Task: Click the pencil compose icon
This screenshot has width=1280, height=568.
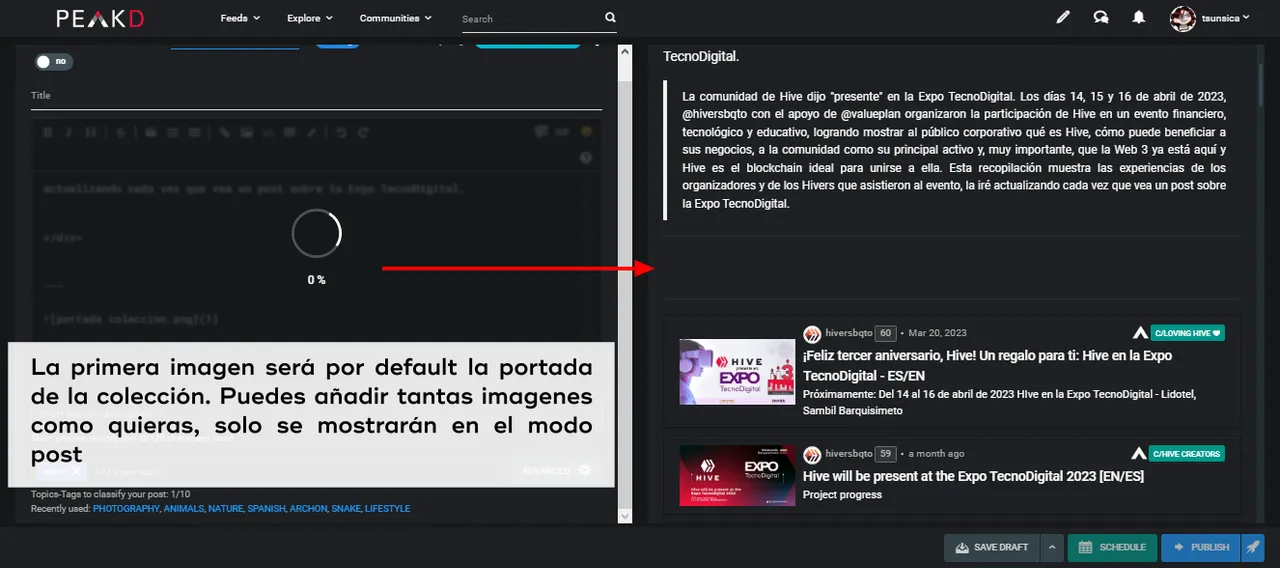Action: (1062, 17)
